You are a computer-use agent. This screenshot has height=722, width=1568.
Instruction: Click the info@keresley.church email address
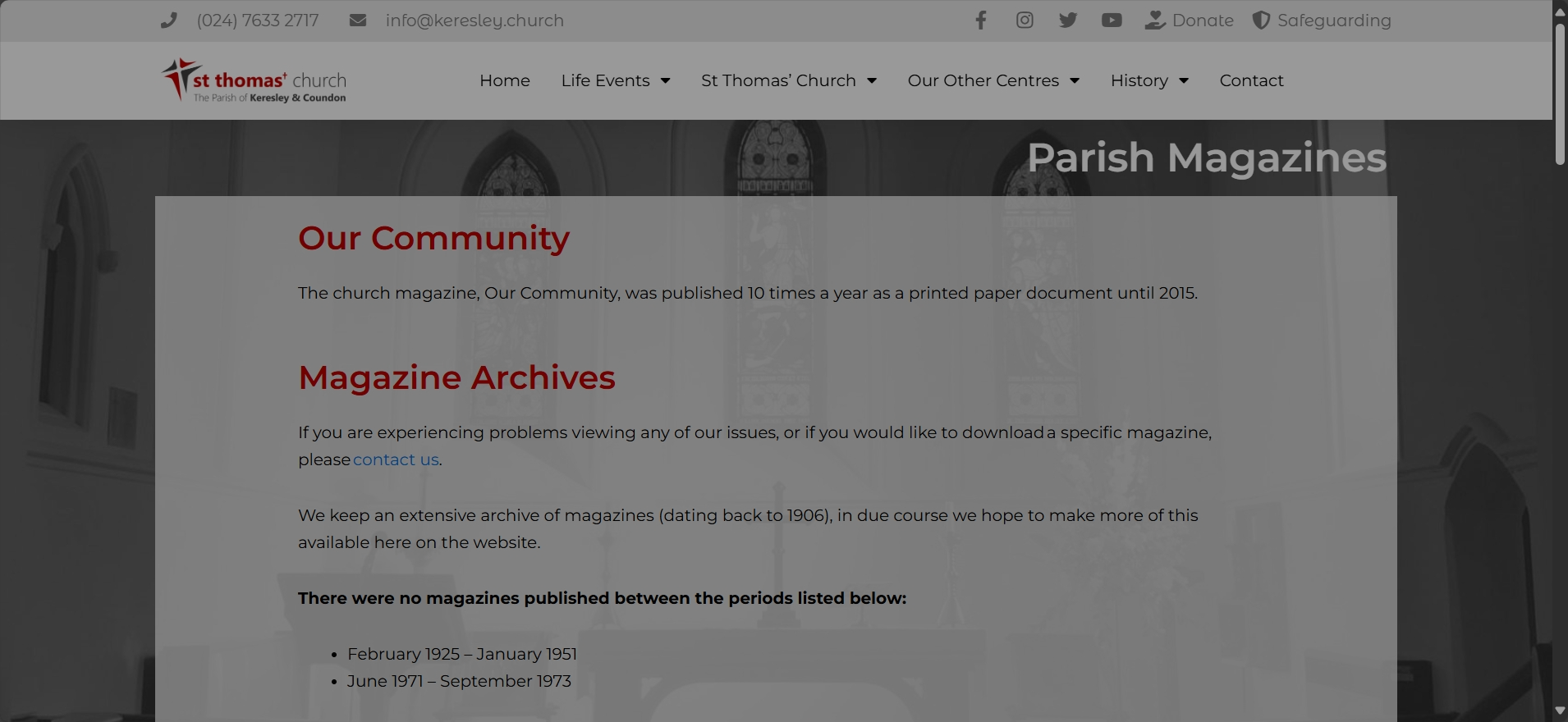475,21
